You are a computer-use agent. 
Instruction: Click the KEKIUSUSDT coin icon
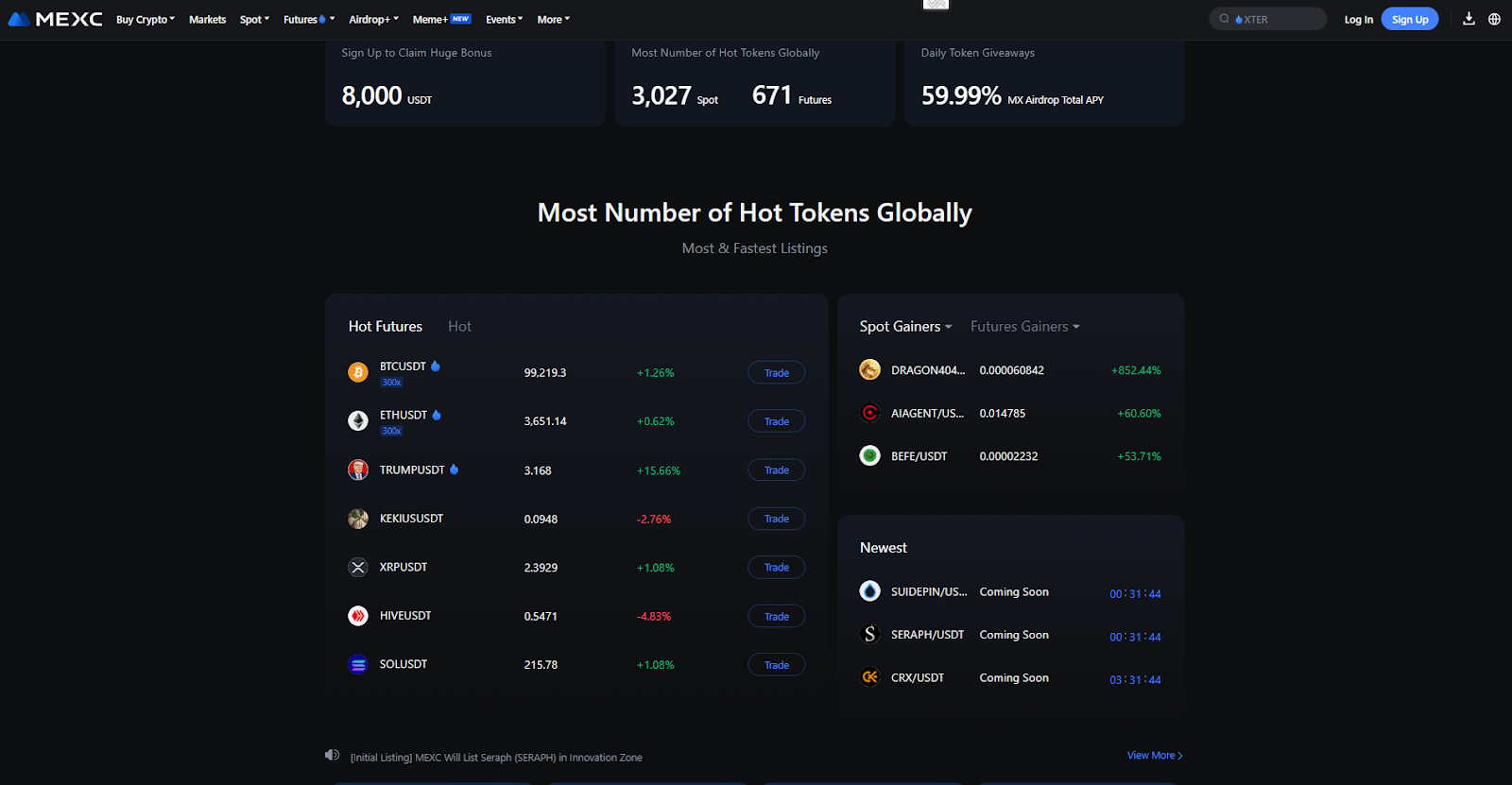pyautogui.click(x=358, y=519)
